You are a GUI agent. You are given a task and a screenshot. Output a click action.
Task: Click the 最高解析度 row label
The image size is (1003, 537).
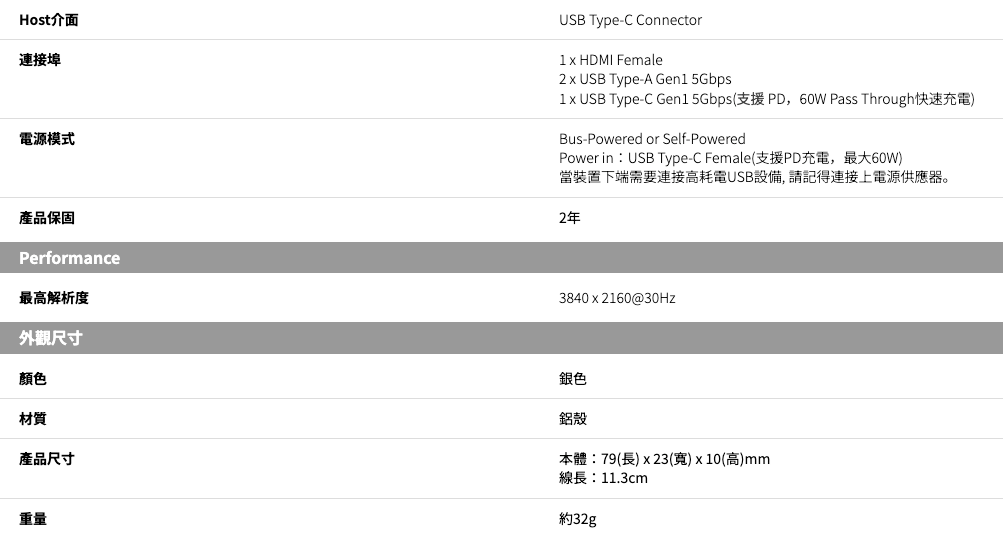click(54, 298)
